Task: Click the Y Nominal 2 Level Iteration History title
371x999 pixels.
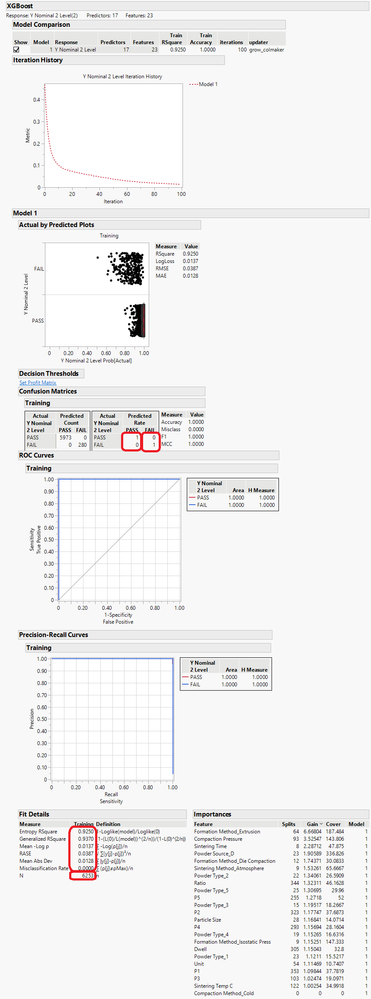Action: point(122,76)
